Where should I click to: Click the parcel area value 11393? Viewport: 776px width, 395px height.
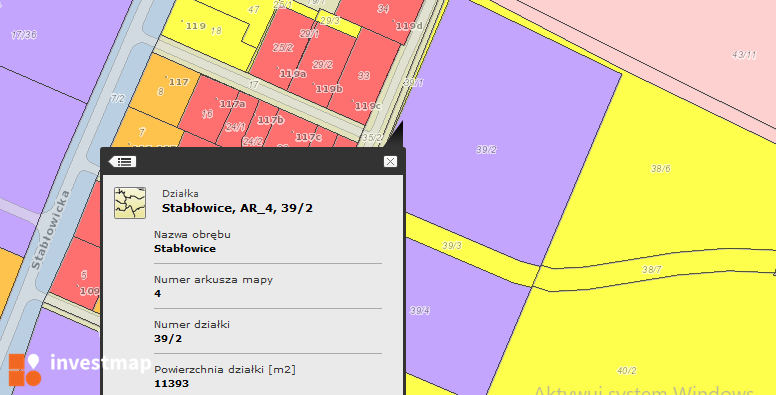click(x=171, y=384)
